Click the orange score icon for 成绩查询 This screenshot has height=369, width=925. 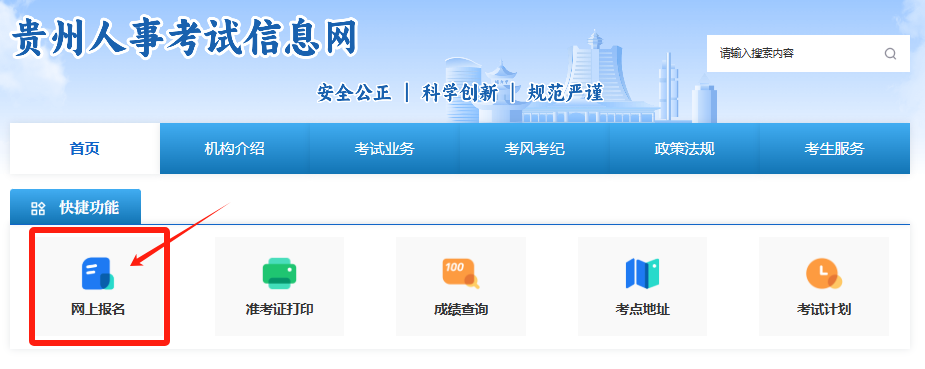[x=461, y=274]
